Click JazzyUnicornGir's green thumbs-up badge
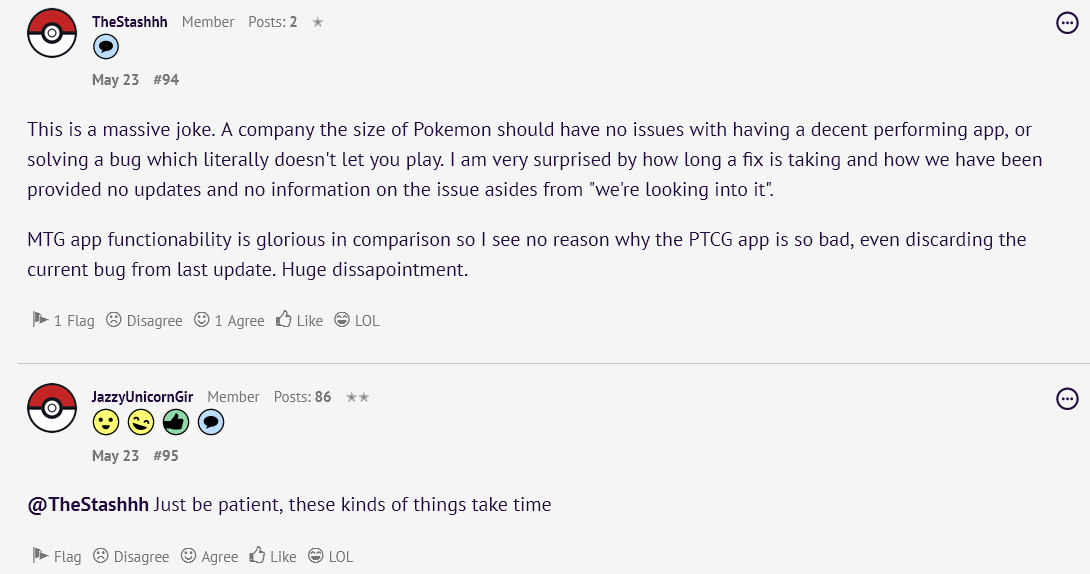Image resolution: width=1090 pixels, height=574 pixels. click(x=176, y=422)
